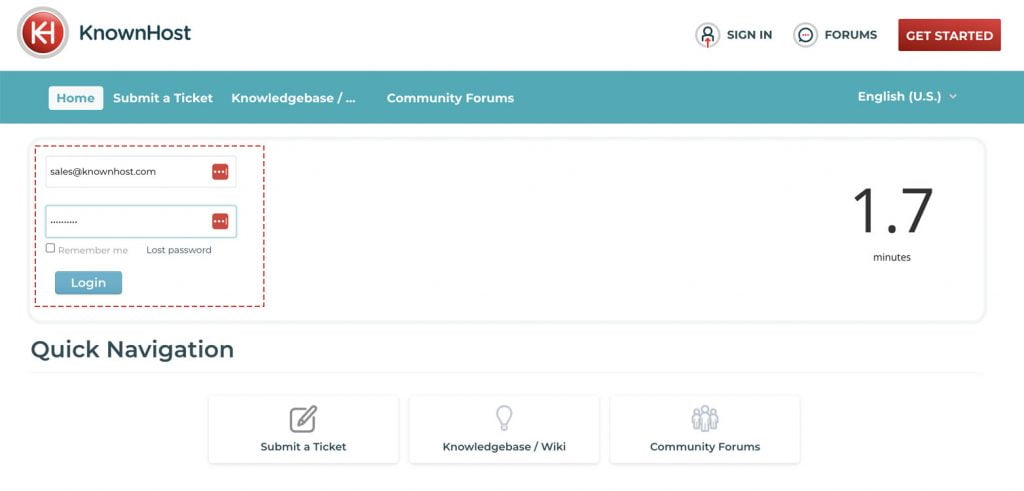Focus the password input field

click(x=140, y=221)
